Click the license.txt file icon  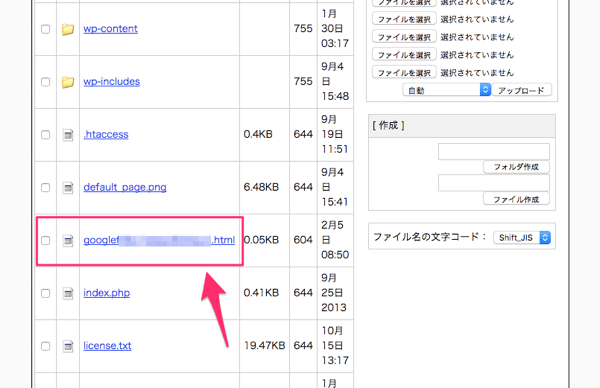pyautogui.click(x=68, y=346)
